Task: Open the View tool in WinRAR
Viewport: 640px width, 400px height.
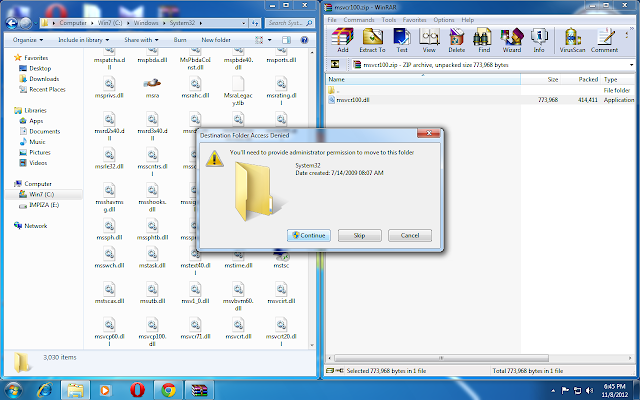Action: (429, 40)
